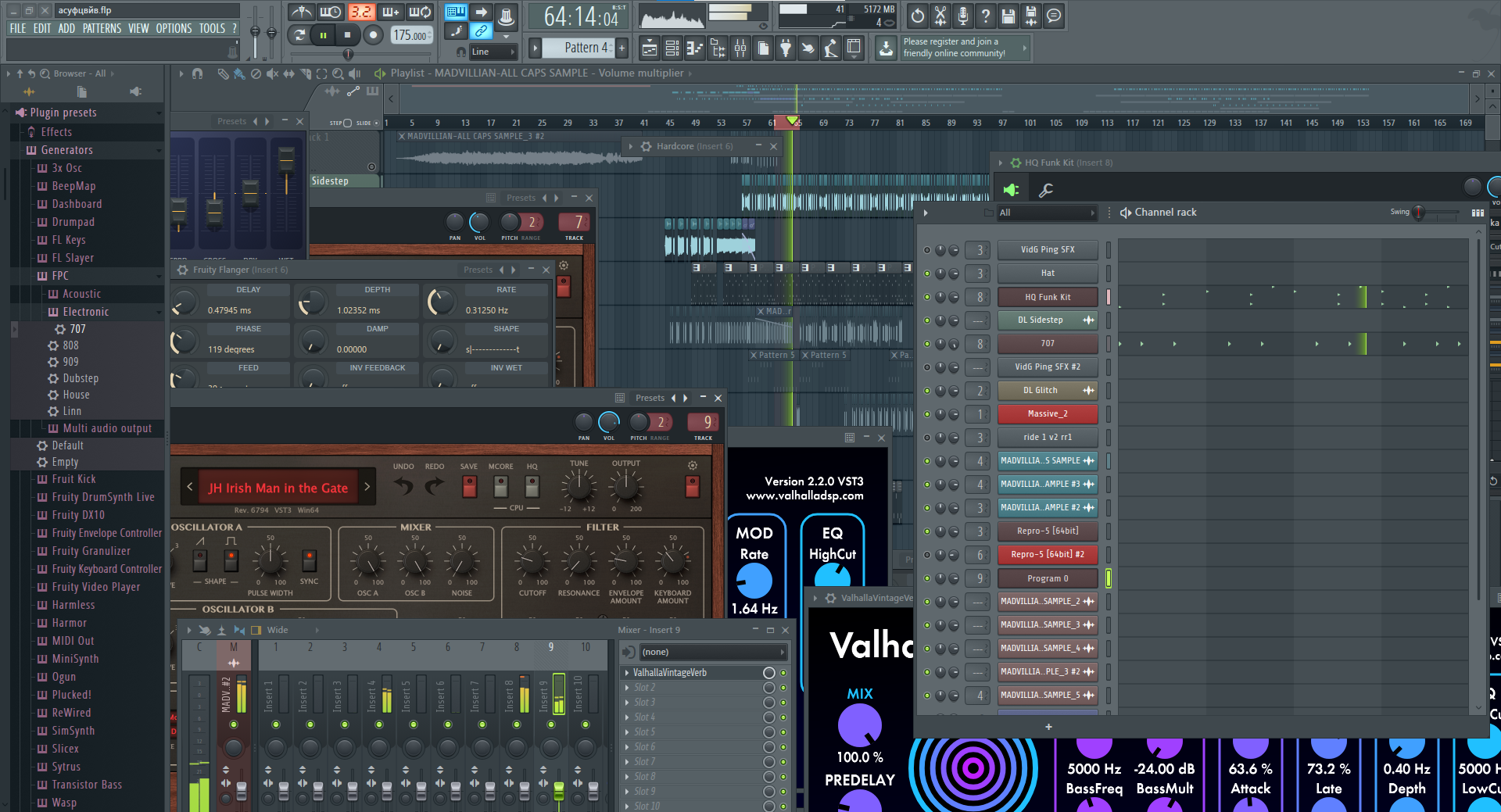Click the save project floppy icon
Screen dimensions: 1501x812
tap(1008, 16)
